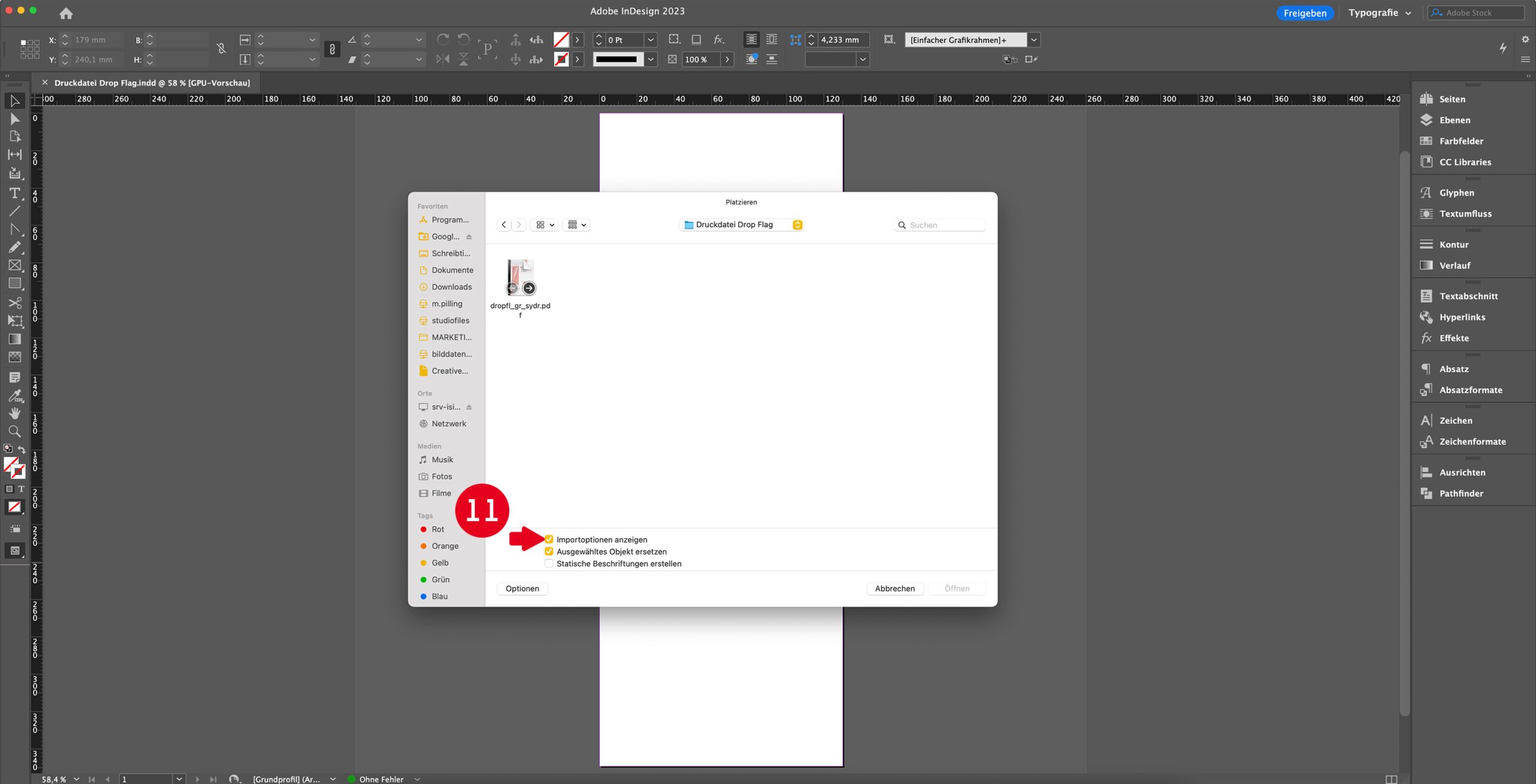Expand the Typografie workspace dropdown
This screenshot has width=1536, height=784.
pyautogui.click(x=1379, y=13)
